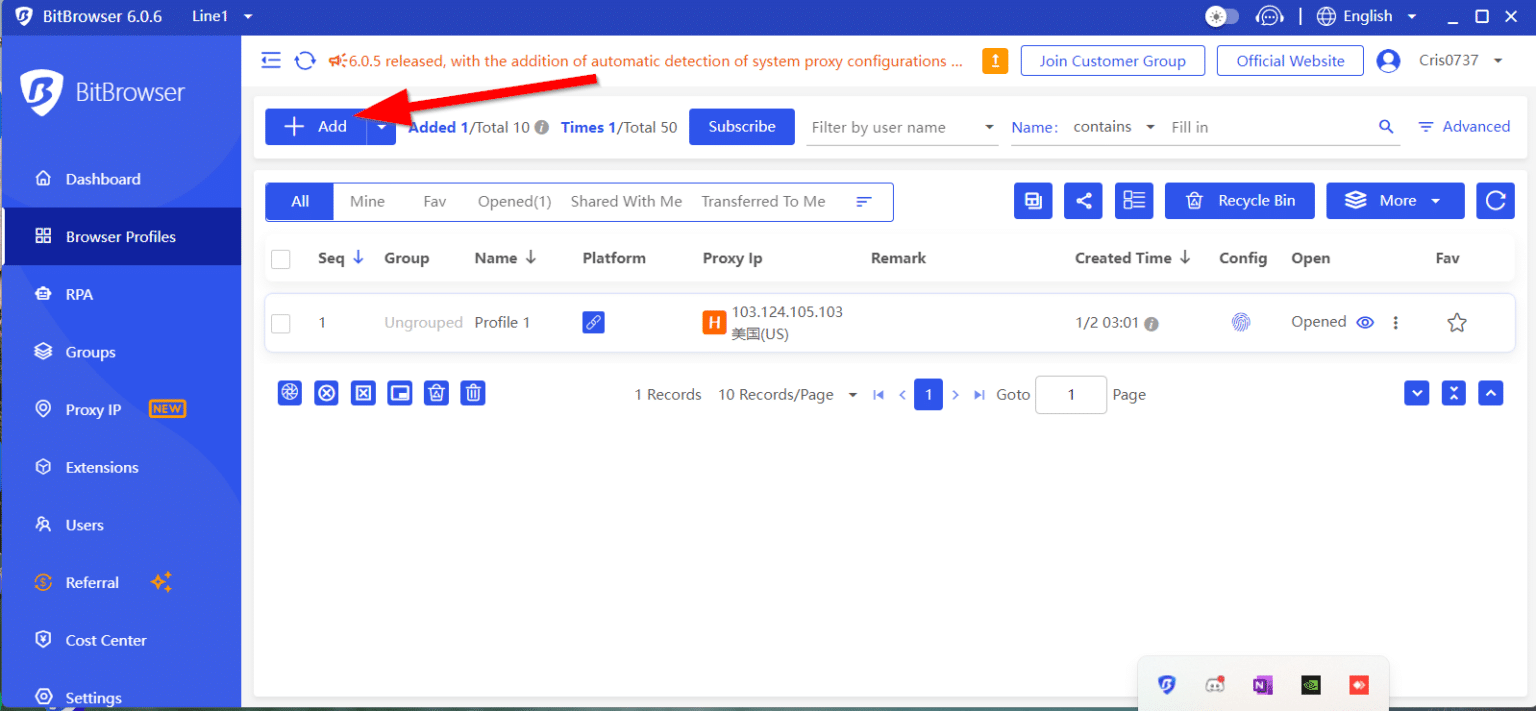Click the fingerprint Config icon on Profile 1 row
This screenshot has height=711, width=1536.
point(1240,322)
